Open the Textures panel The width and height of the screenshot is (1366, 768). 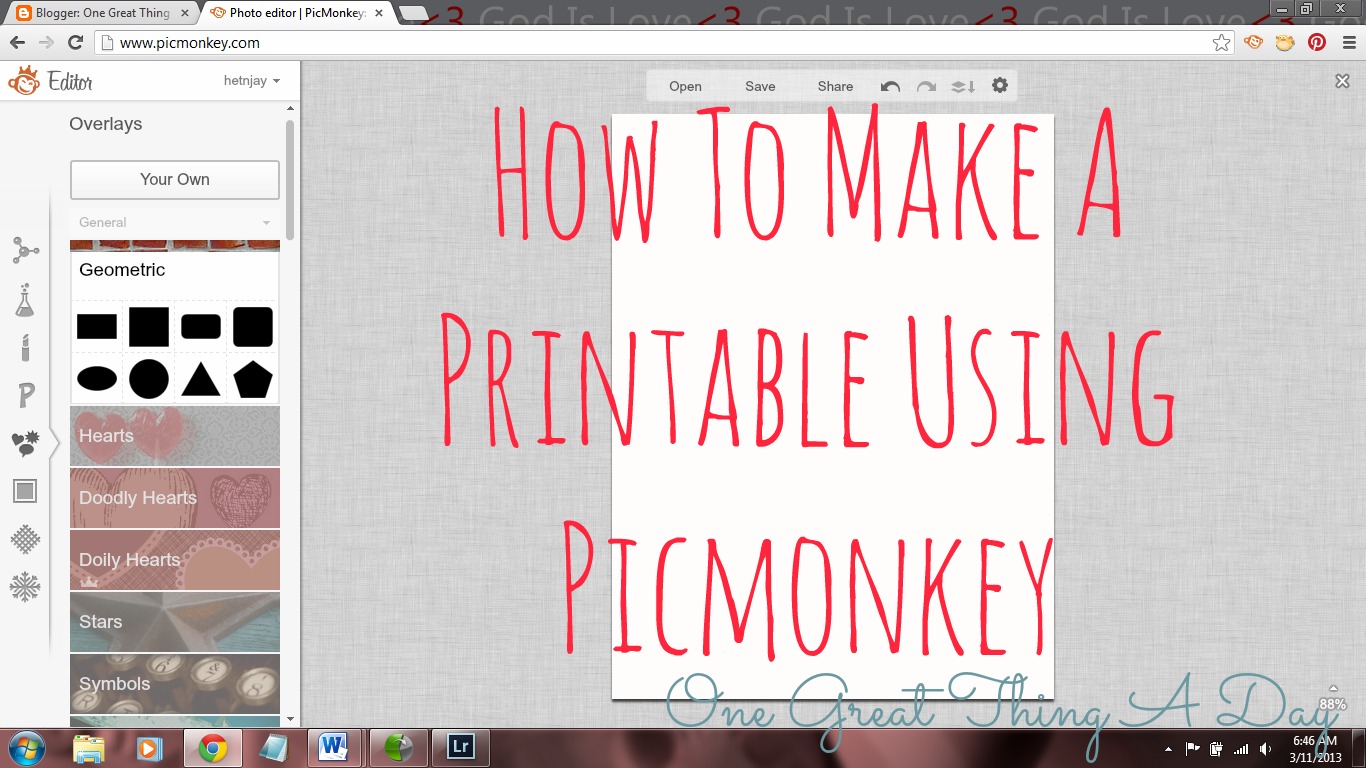coord(25,539)
